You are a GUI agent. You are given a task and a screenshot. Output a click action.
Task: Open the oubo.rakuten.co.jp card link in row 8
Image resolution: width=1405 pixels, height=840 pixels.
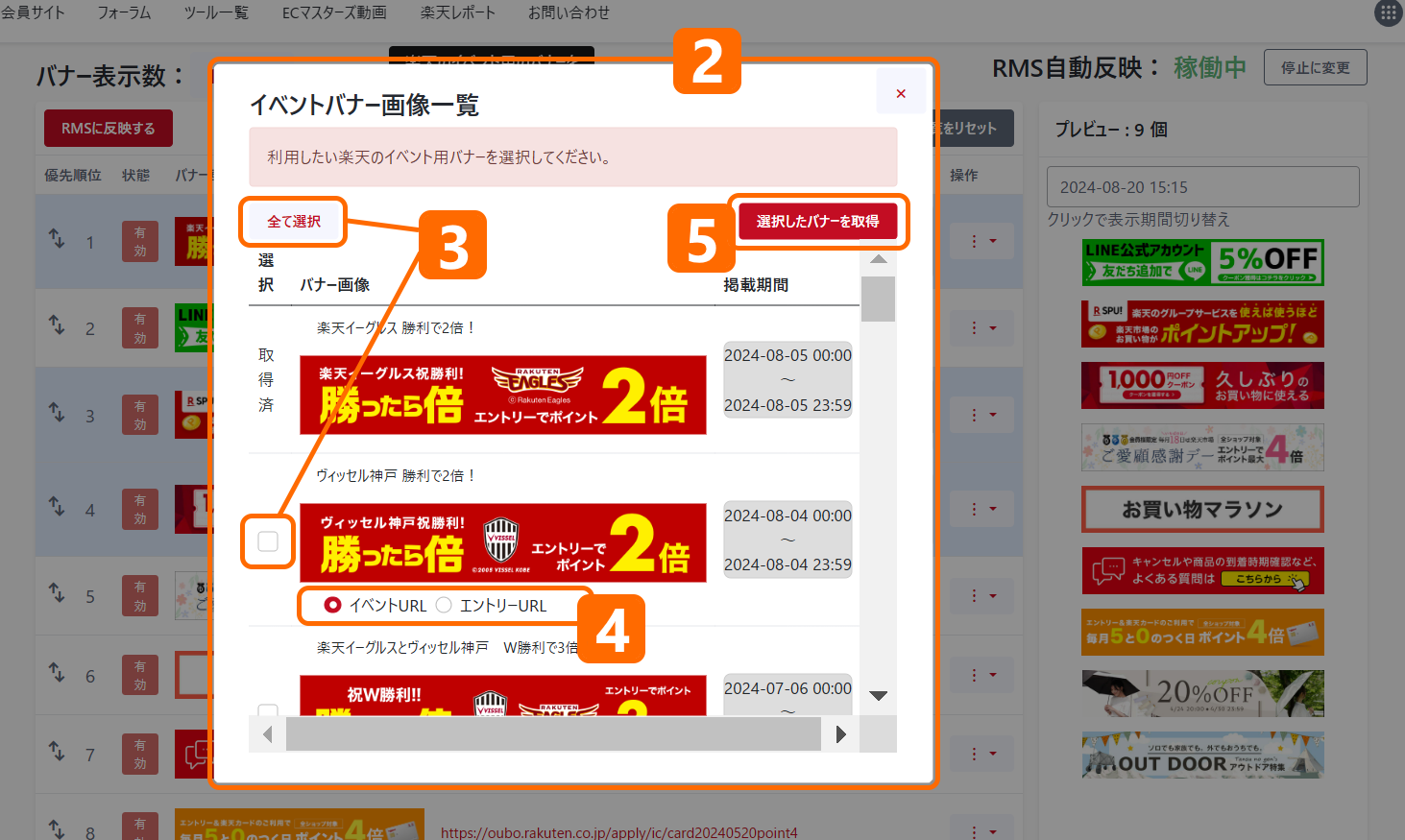(619, 831)
